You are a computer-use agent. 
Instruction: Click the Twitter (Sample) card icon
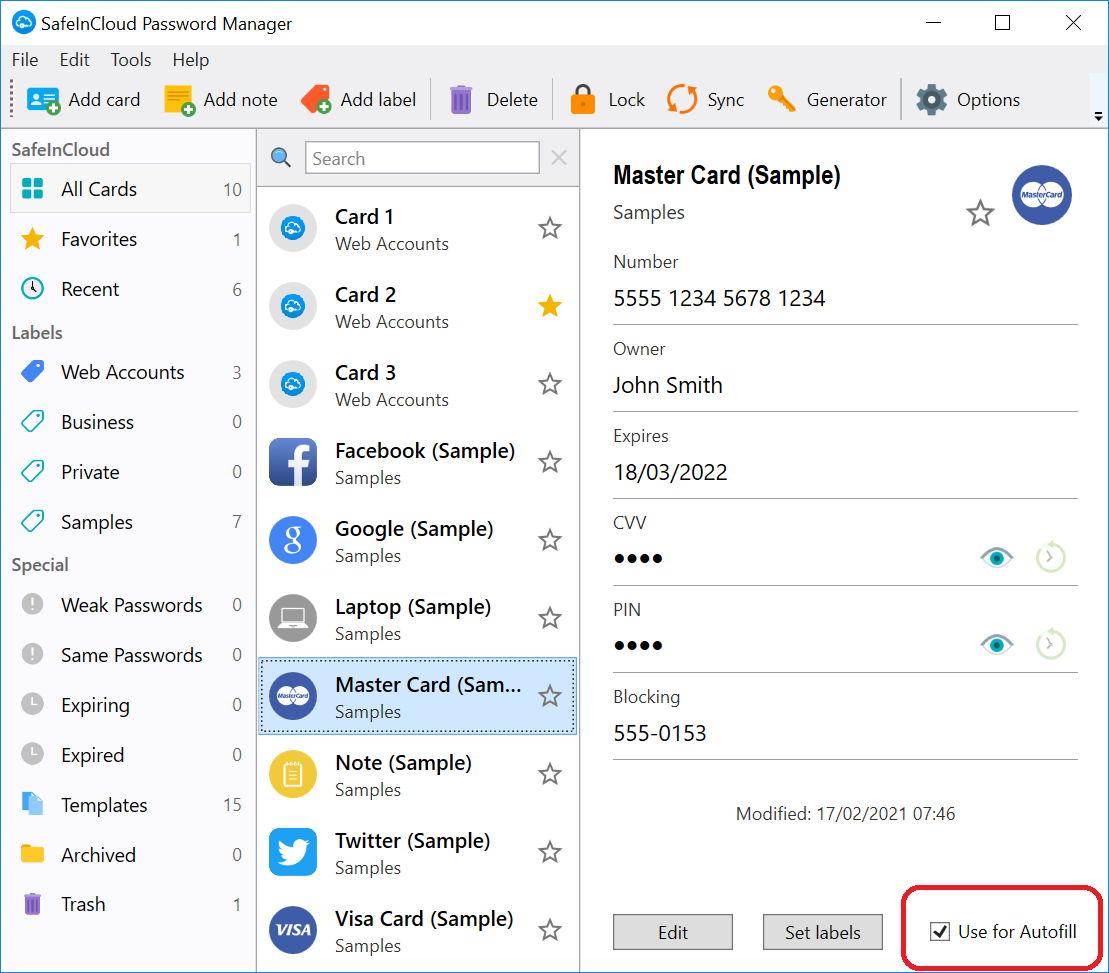293,852
